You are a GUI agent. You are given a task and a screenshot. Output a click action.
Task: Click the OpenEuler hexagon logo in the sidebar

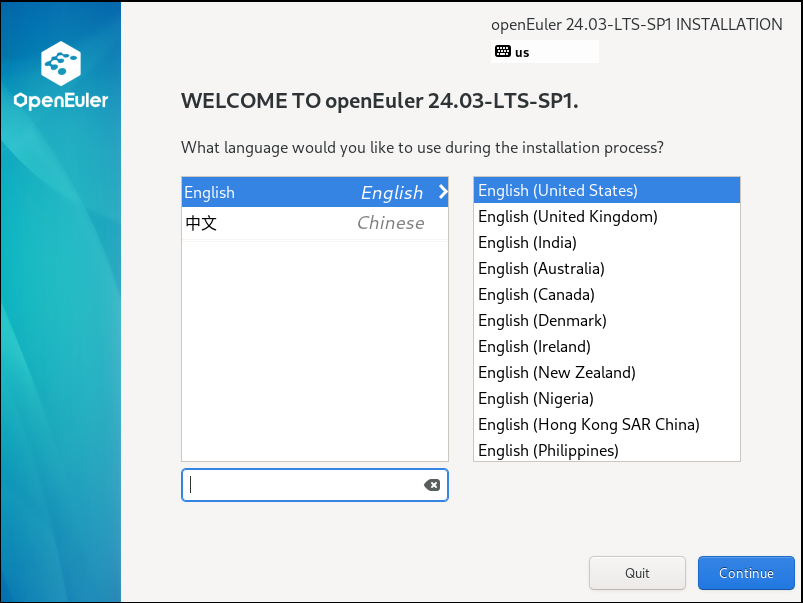61,64
